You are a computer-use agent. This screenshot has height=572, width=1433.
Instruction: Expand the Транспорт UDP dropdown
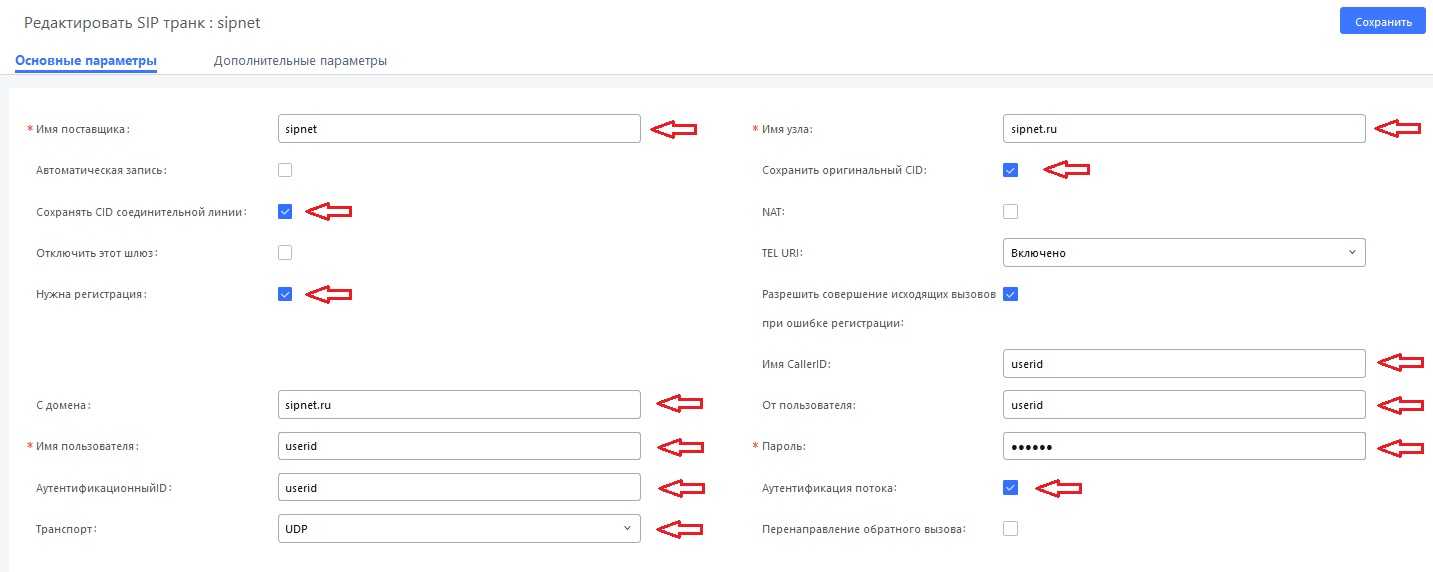(459, 529)
